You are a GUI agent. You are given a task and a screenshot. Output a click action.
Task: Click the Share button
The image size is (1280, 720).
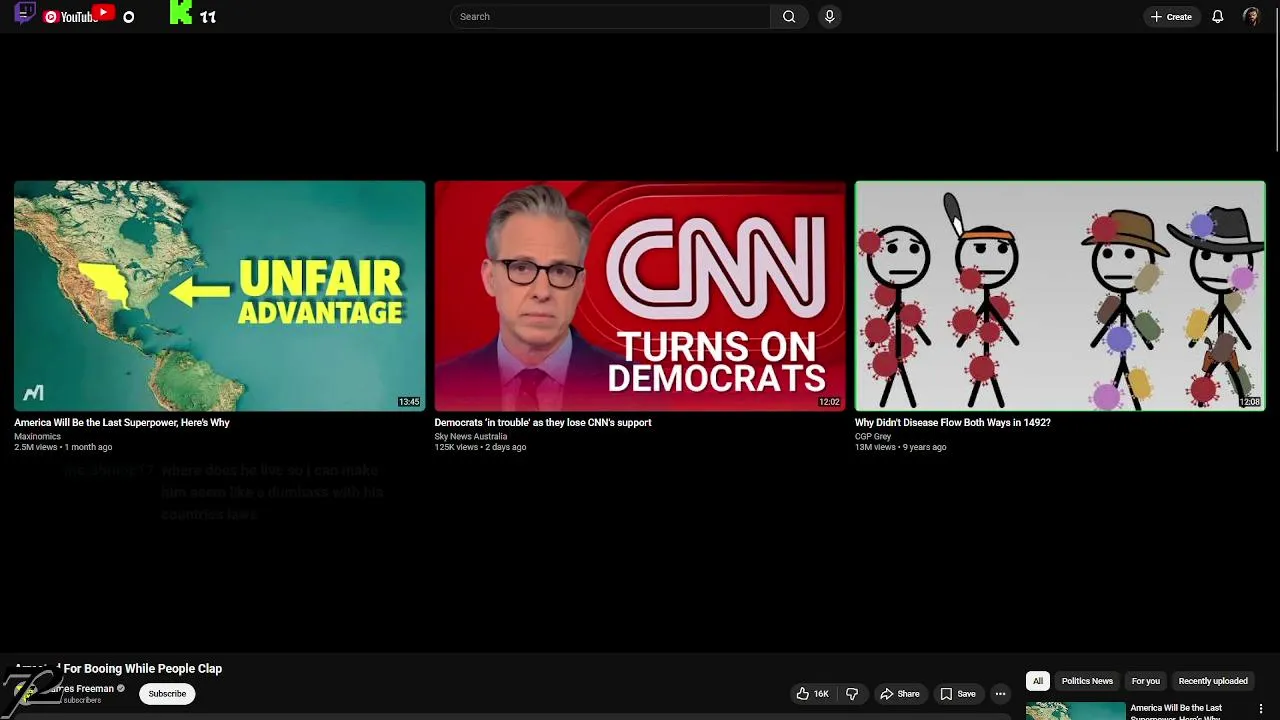[899, 693]
